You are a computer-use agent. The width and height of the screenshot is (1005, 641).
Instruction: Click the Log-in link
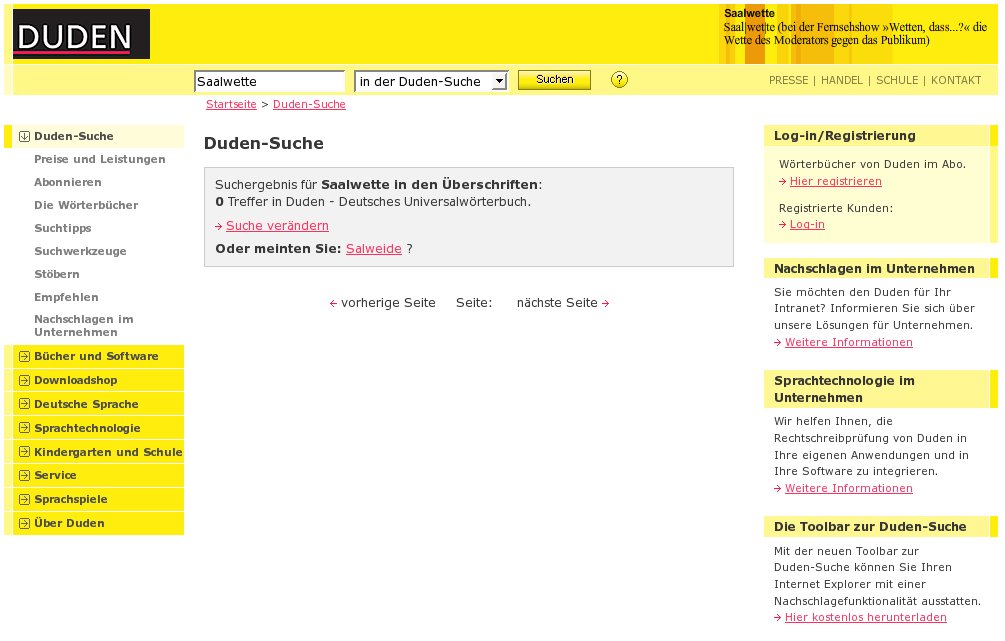pyautogui.click(x=807, y=224)
